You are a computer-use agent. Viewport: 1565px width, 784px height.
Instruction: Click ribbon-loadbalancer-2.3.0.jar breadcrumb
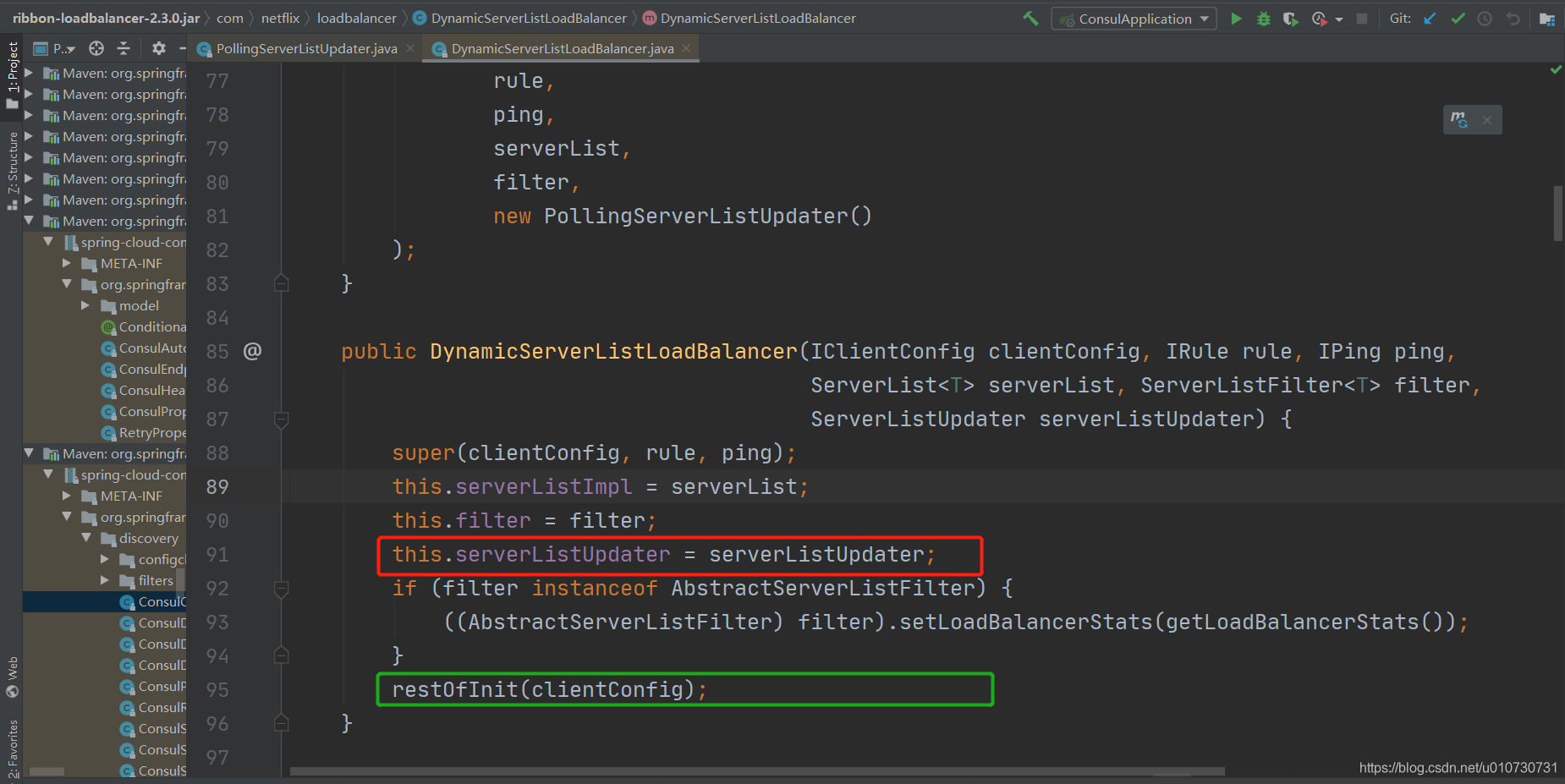coord(106,18)
